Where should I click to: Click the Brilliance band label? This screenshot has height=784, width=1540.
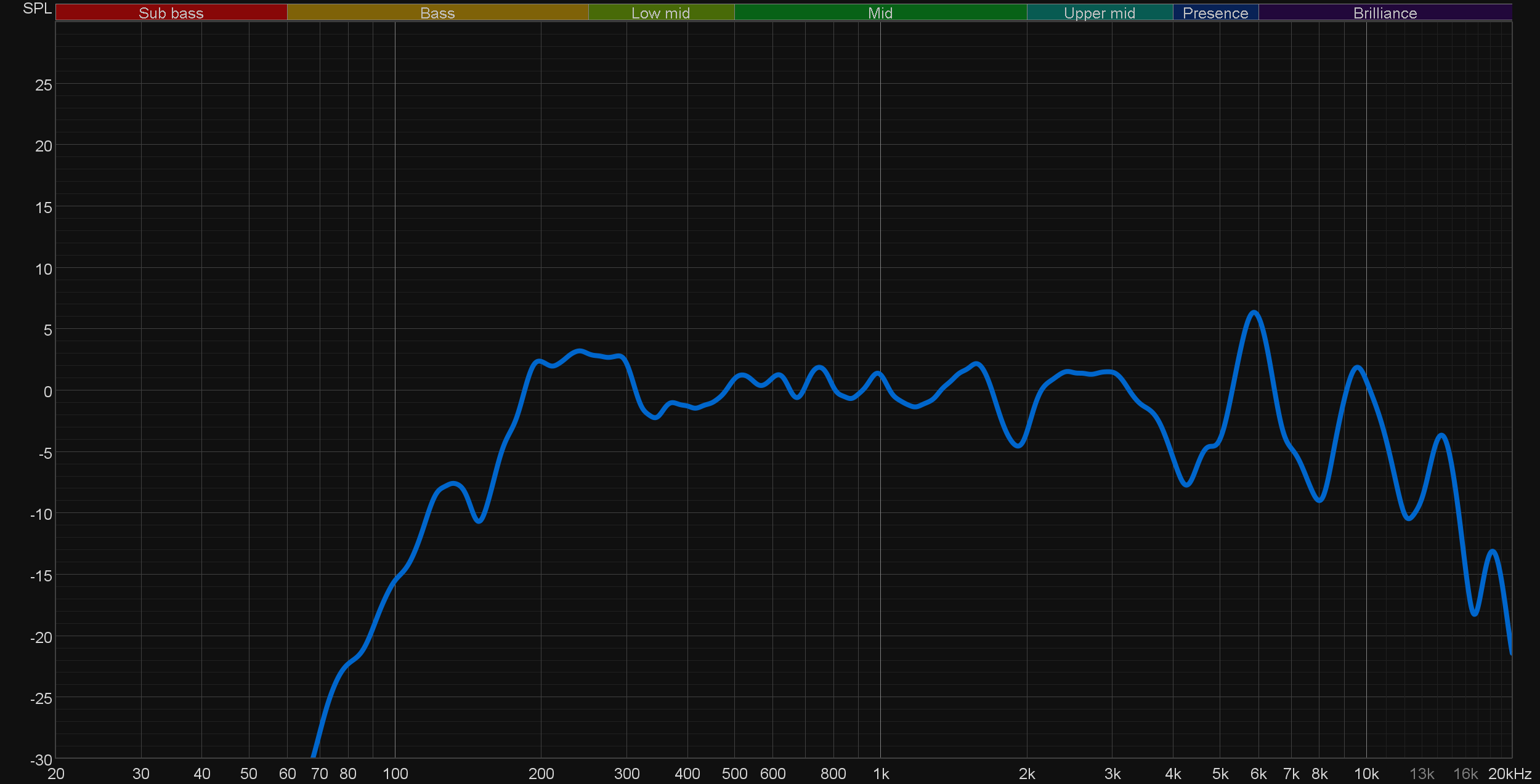tap(1385, 13)
